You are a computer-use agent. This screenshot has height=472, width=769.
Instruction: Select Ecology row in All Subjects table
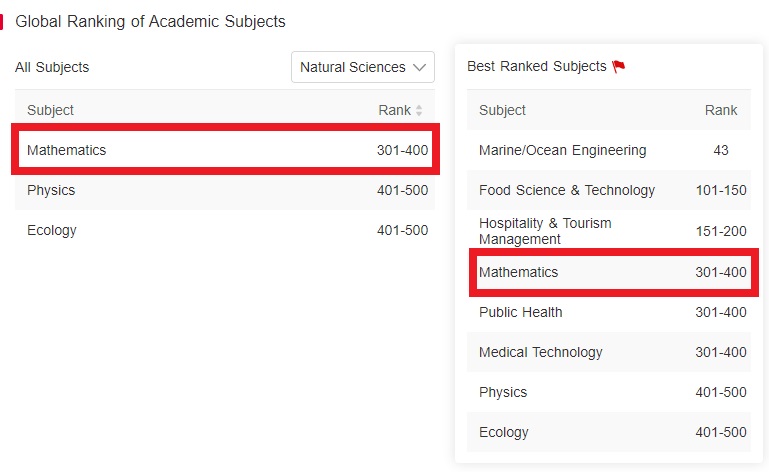pos(225,230)
